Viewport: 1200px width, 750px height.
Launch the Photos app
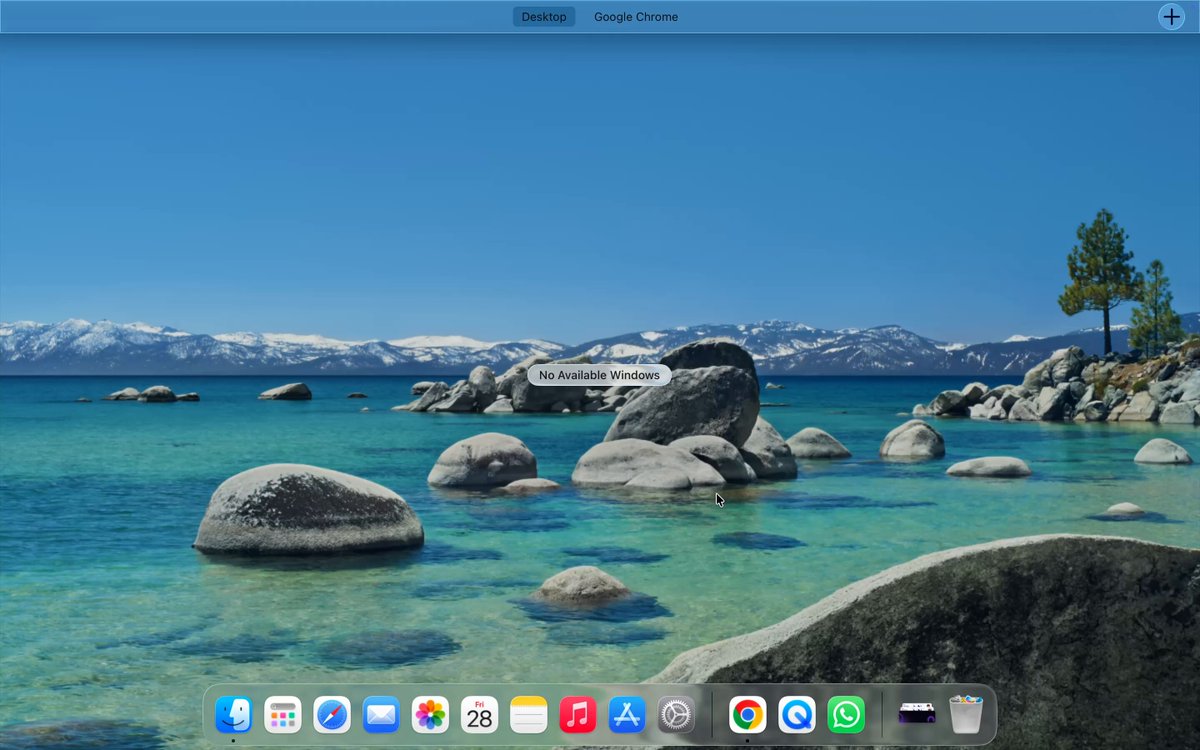[430, 715]
